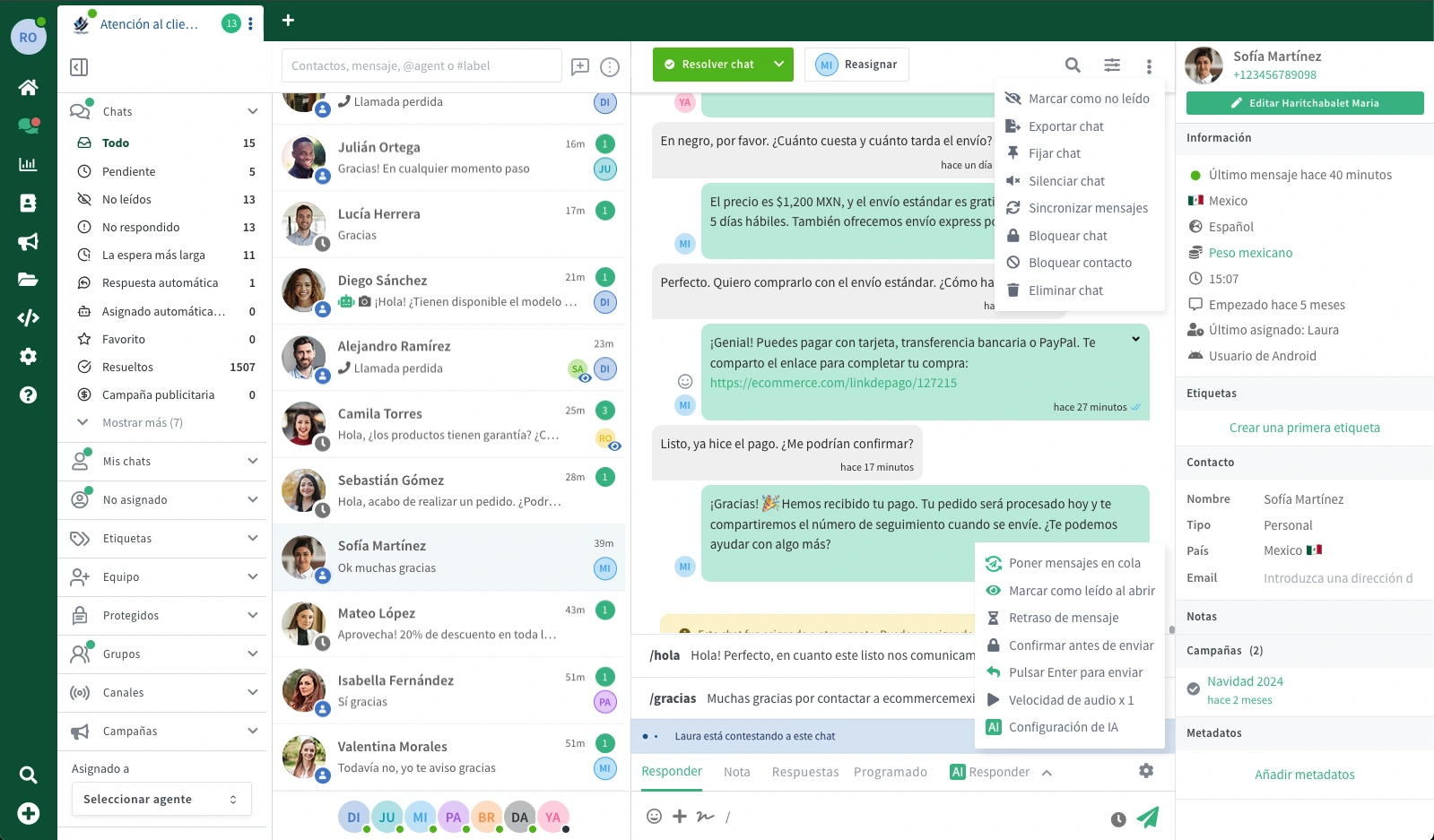
Task: Click Crear una primera etiqueta link
Action: [1304, 428]
